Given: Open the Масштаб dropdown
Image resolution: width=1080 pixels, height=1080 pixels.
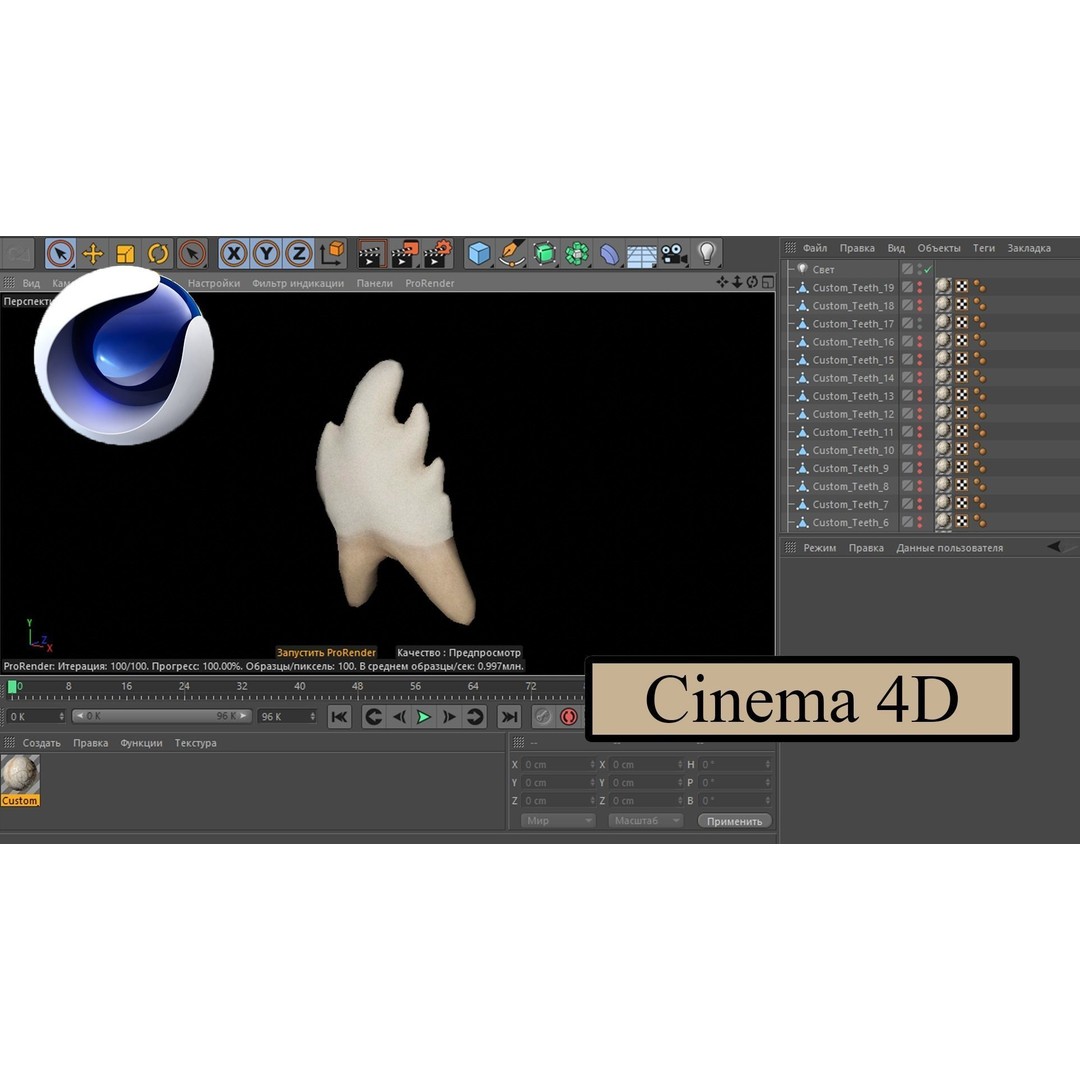Looking at the screenshot, I should 645,820.
